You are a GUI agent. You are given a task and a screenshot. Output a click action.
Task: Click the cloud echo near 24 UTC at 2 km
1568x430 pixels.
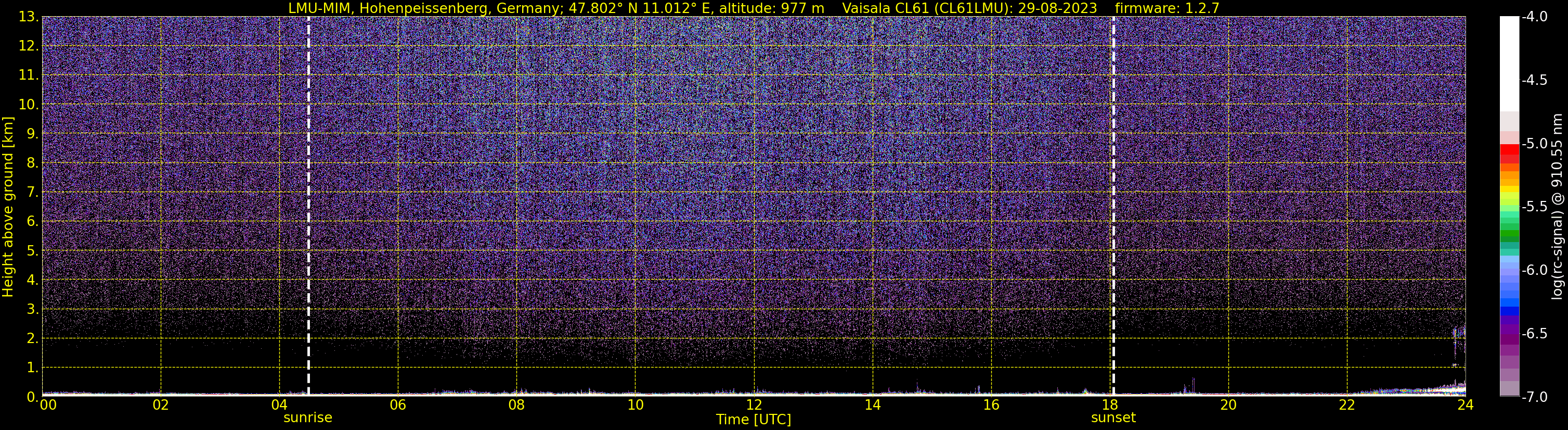tap(1458, 333)
